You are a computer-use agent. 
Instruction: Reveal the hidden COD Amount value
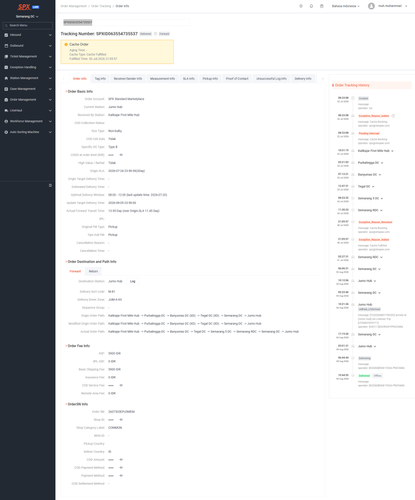tap(121, 460)
